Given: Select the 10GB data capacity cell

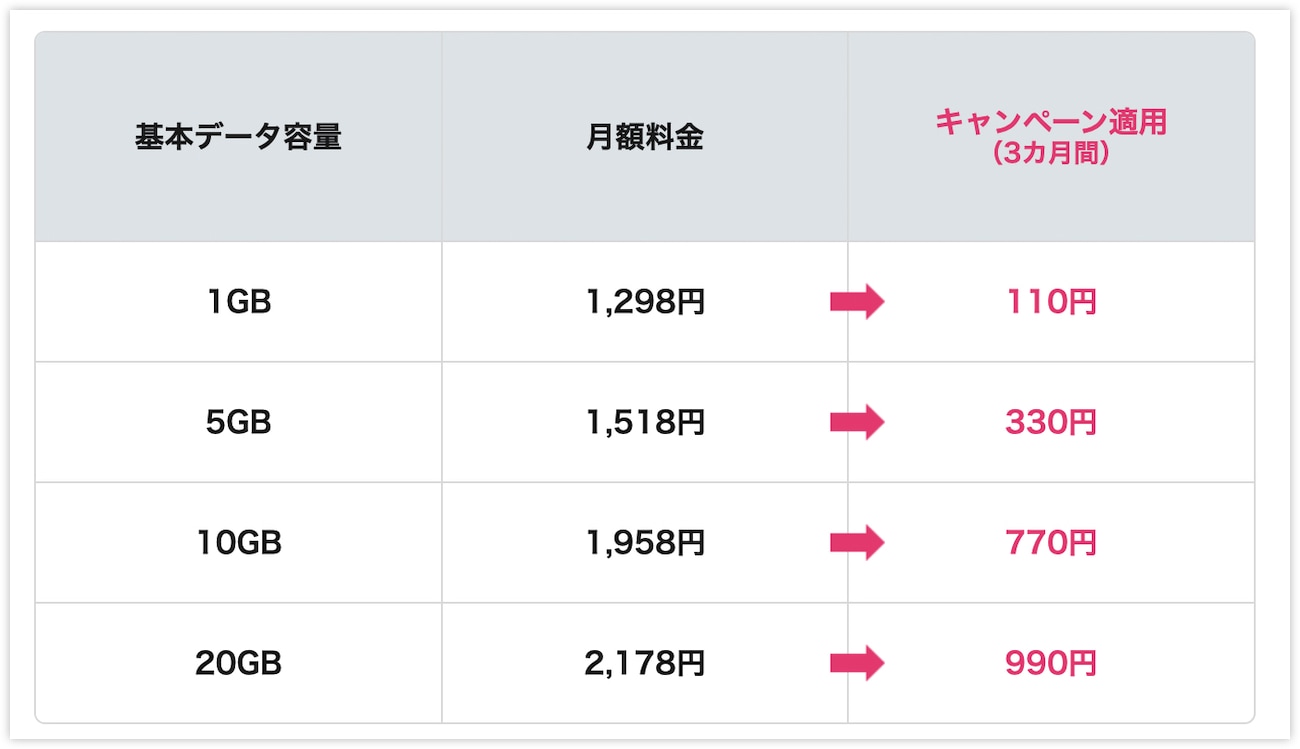Looking at the screenshot, I should click(238, 543).
